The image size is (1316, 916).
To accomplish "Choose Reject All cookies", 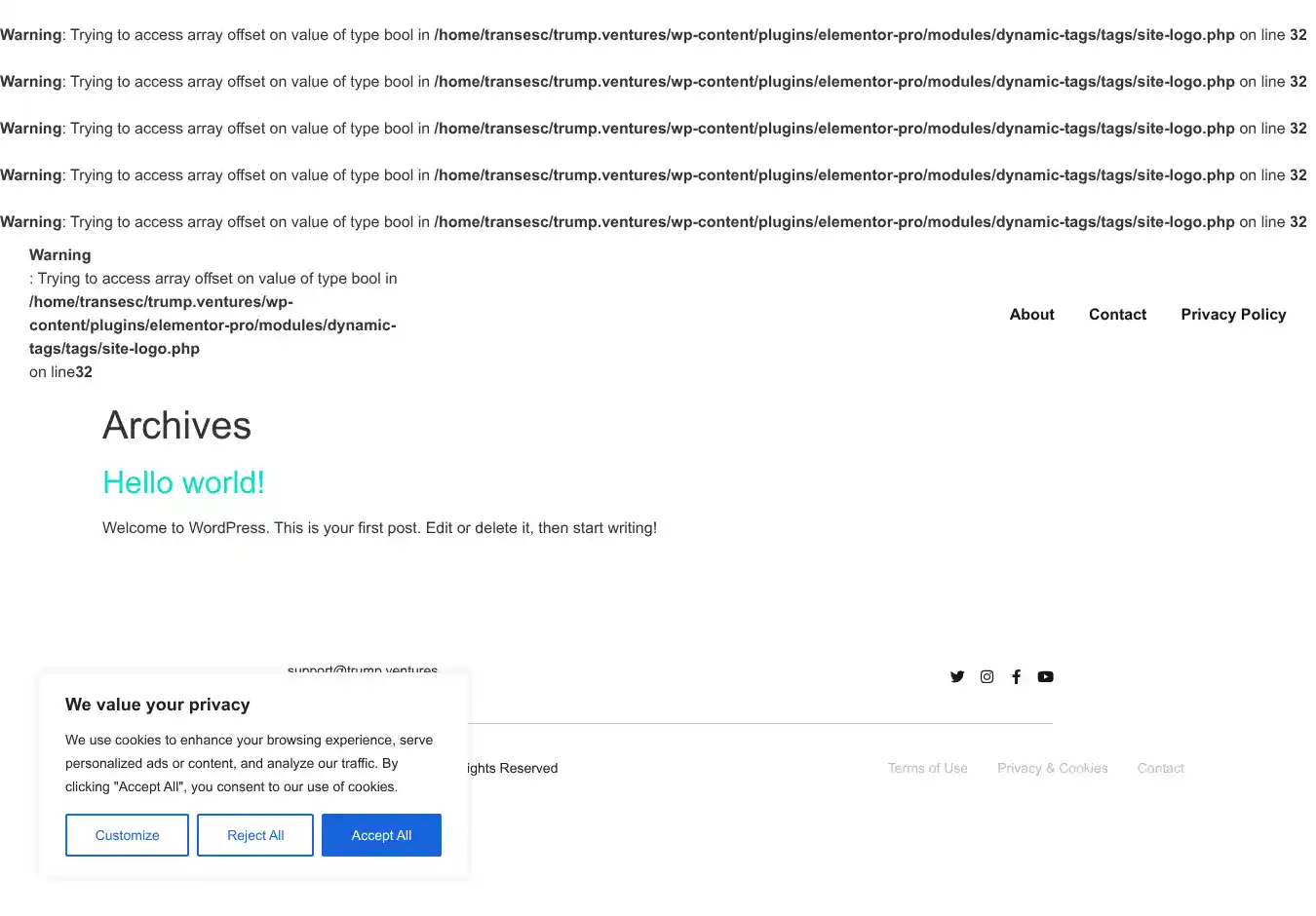I will pos(255,835).
